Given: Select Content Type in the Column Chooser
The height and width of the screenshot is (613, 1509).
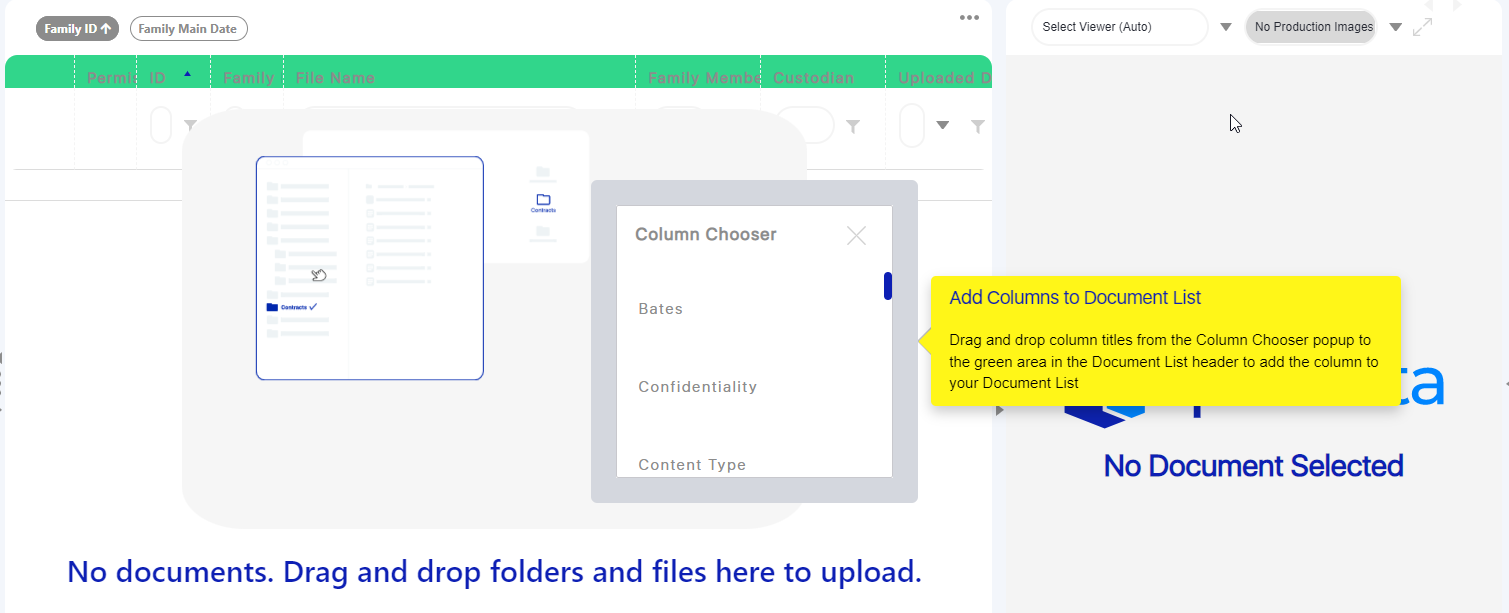Looking at the screenshot, I should click(692, 464).
